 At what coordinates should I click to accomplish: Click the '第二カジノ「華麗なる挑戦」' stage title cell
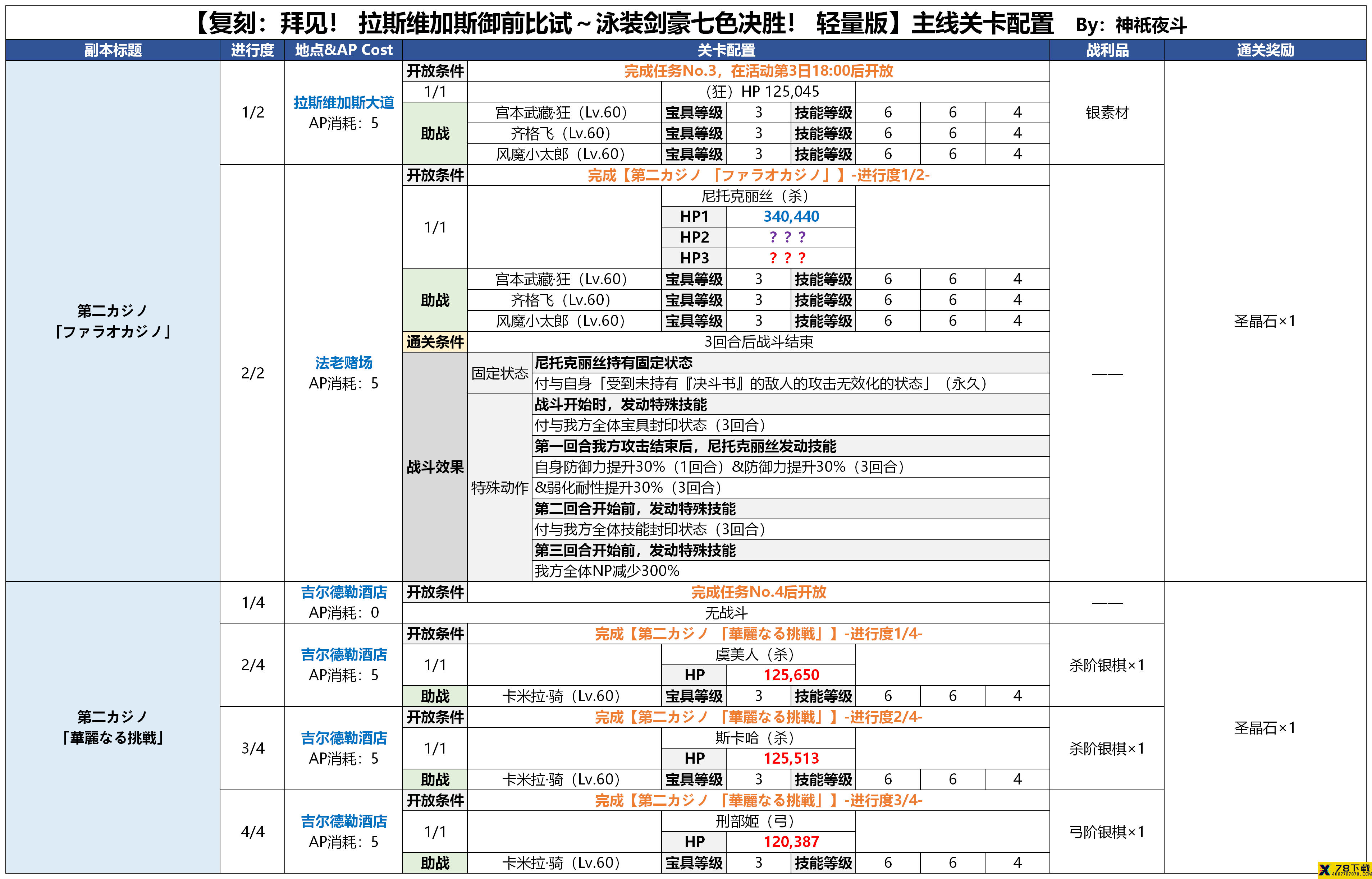113,727
